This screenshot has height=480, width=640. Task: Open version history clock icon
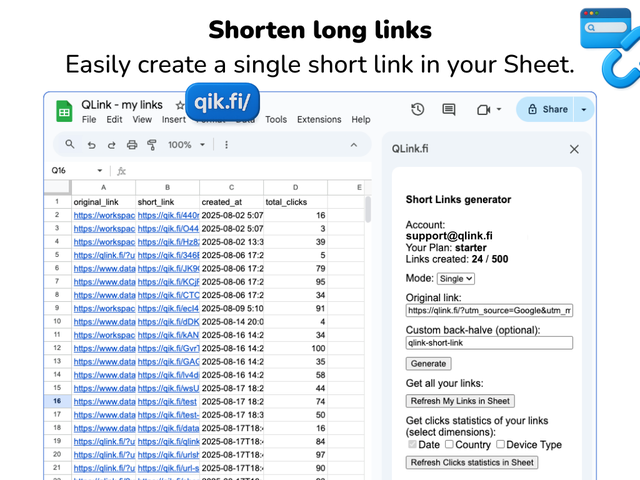[x=418, y=109]
